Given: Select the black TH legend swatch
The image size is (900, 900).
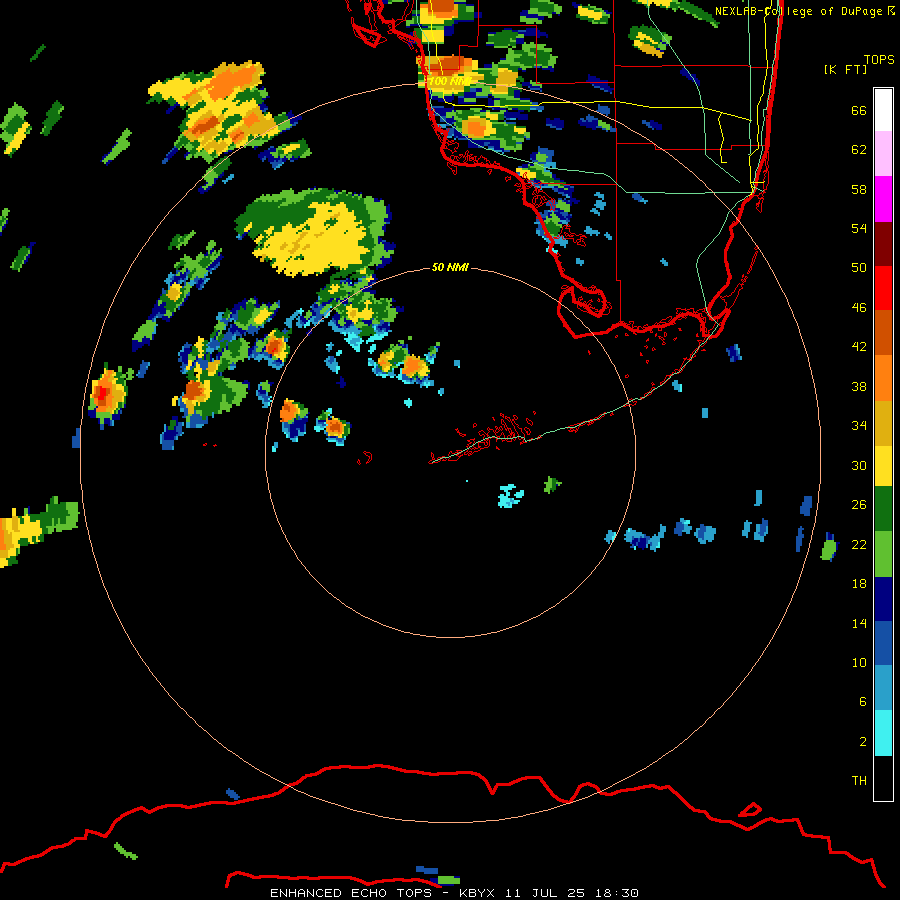Looking at the screenshot, I should [883, 778].
